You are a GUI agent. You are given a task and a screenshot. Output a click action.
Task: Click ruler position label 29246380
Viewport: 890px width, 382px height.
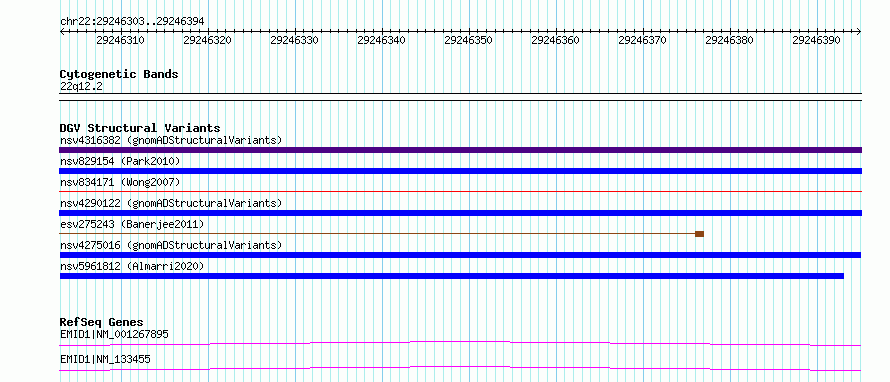point(729,40)
